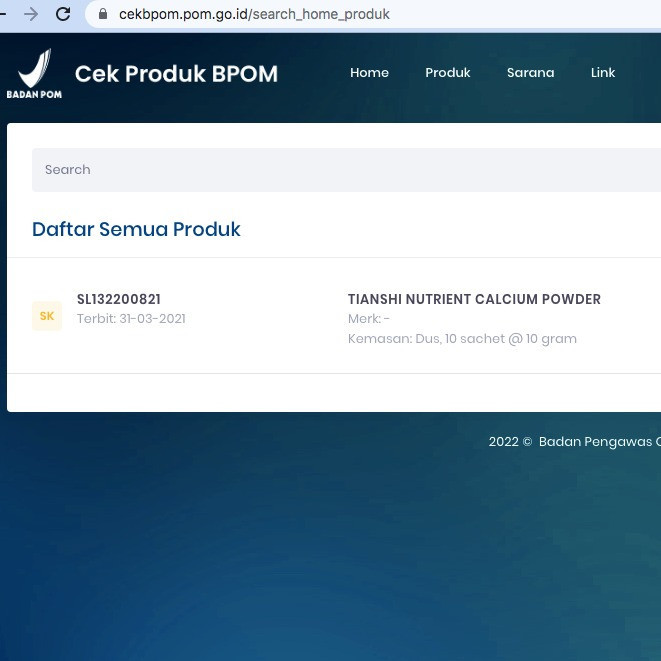Viewport: 661px width, 661px height.
Task: Click the Badan POM logo
Action: click(34, 74)
